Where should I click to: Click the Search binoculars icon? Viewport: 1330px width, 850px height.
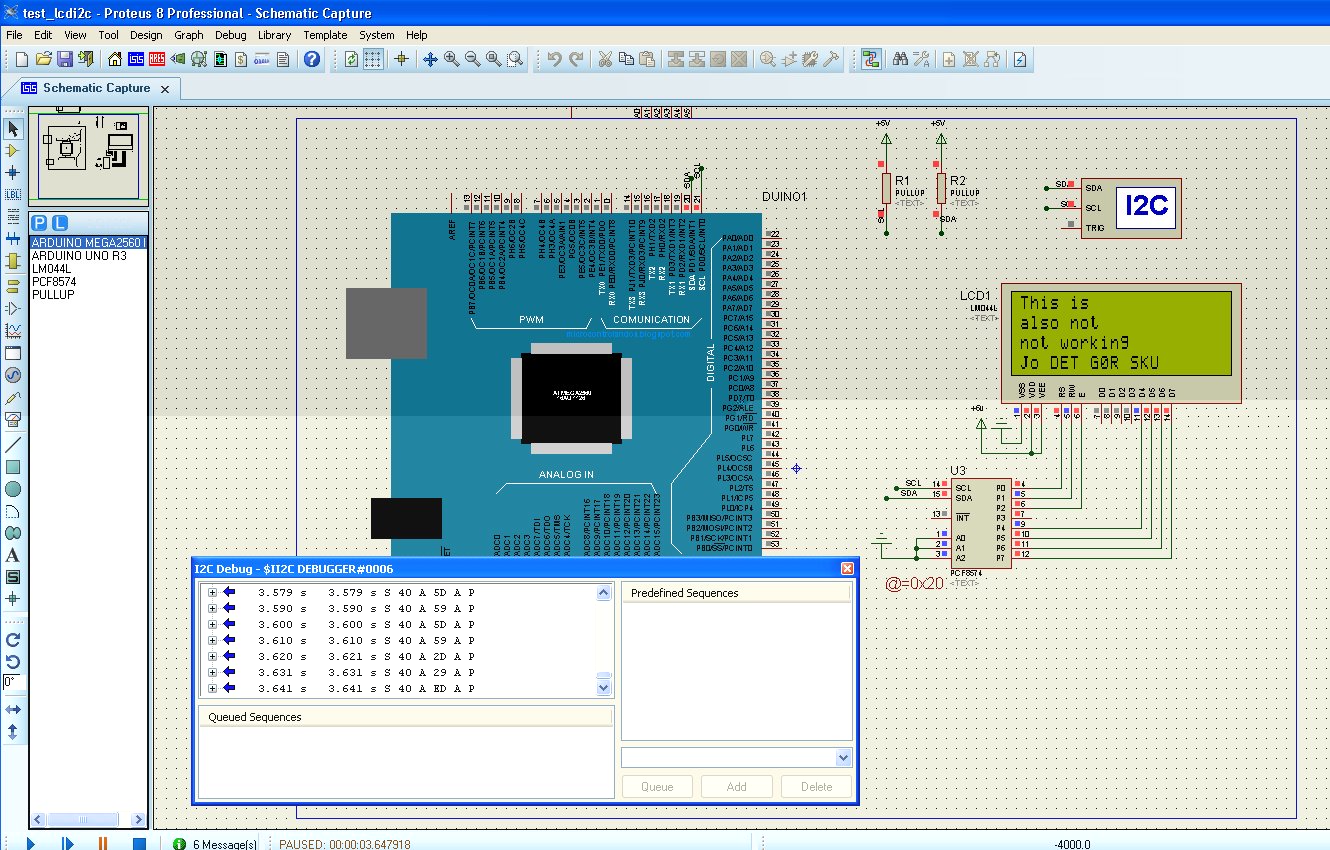click(x=900, y=60)
